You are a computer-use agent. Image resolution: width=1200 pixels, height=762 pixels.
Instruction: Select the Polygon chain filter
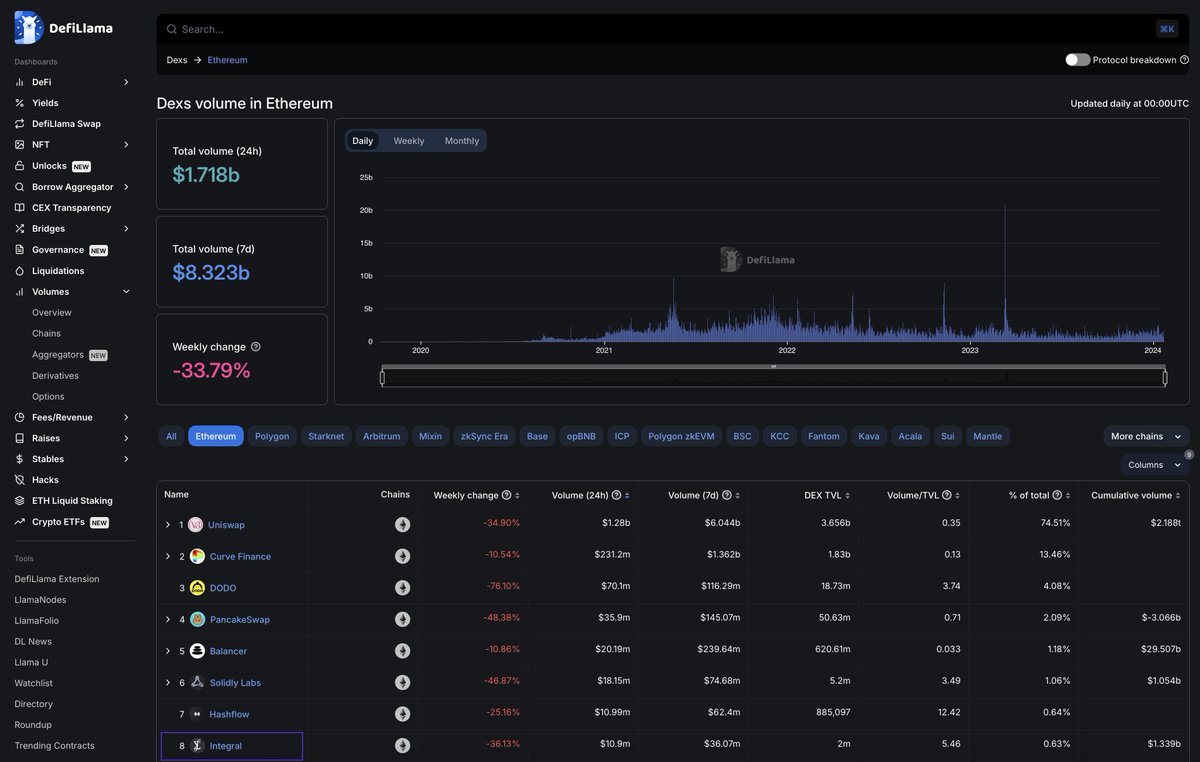click(x=272, y=436)
